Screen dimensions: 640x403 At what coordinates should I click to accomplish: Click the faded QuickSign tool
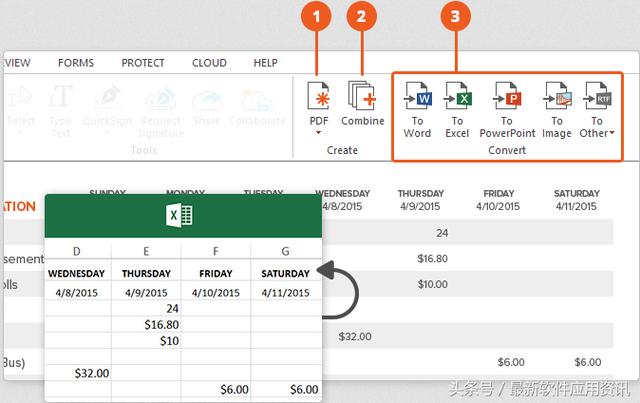pos(107,109)
